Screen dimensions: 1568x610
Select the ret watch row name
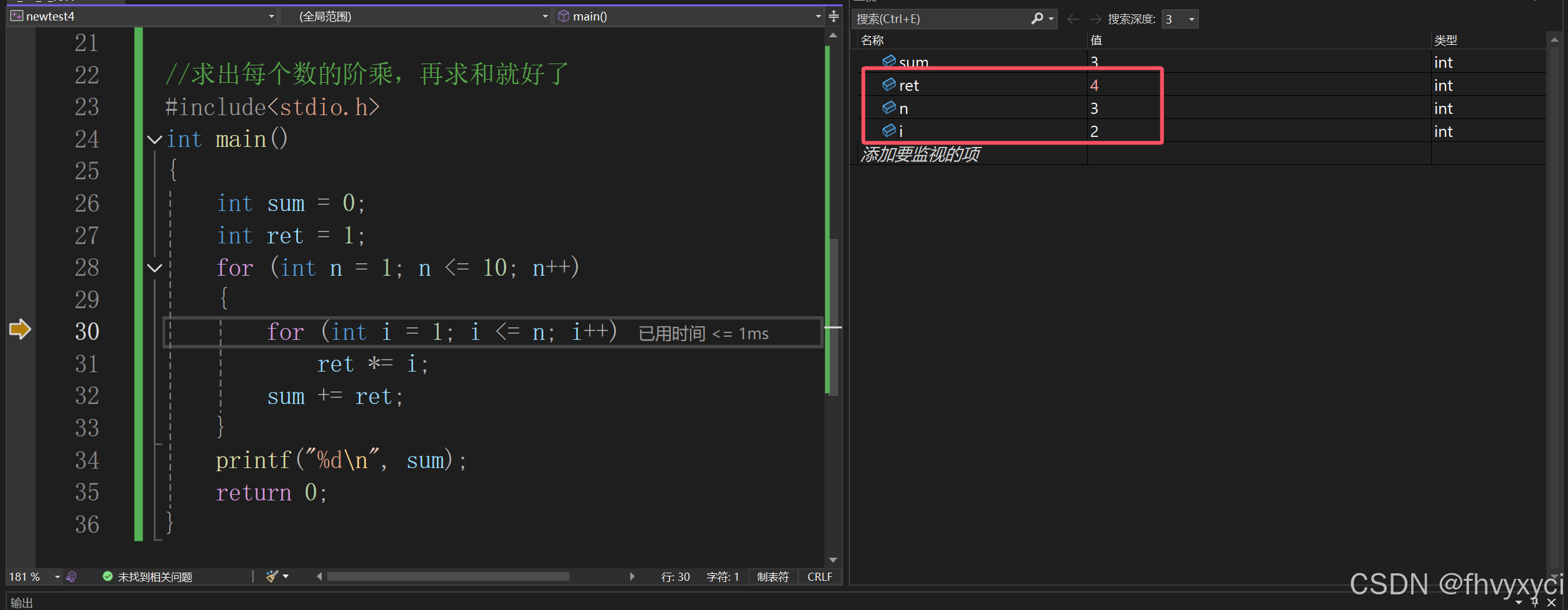[x=908, y=85]
